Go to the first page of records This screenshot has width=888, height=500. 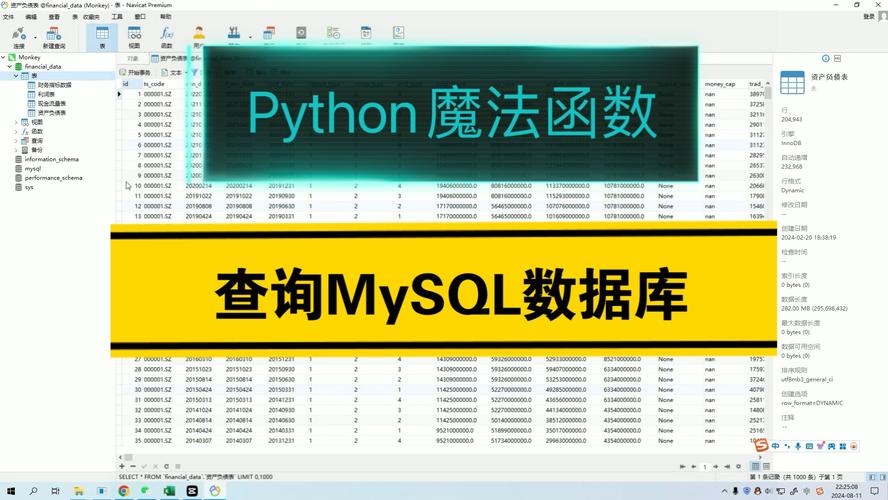(682, 467)
